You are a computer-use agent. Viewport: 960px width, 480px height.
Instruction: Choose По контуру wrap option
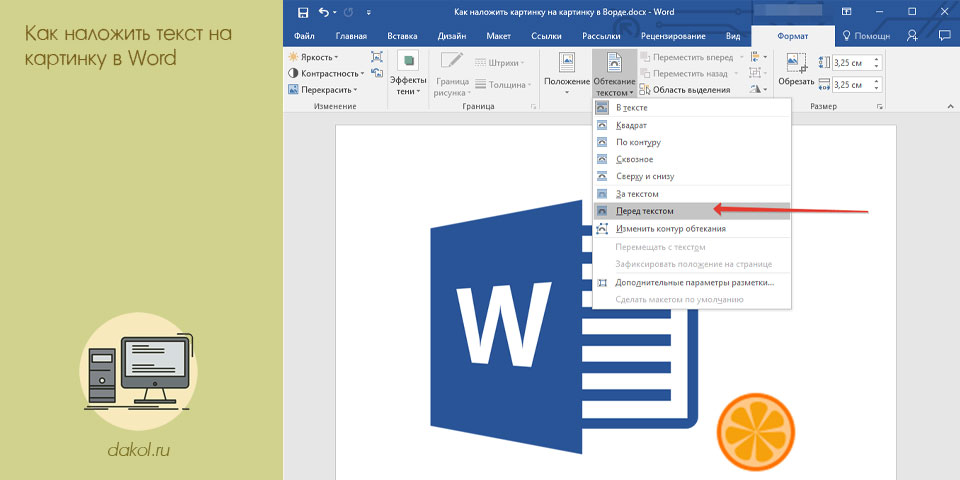pyautogui.click(x=692, y=142)
